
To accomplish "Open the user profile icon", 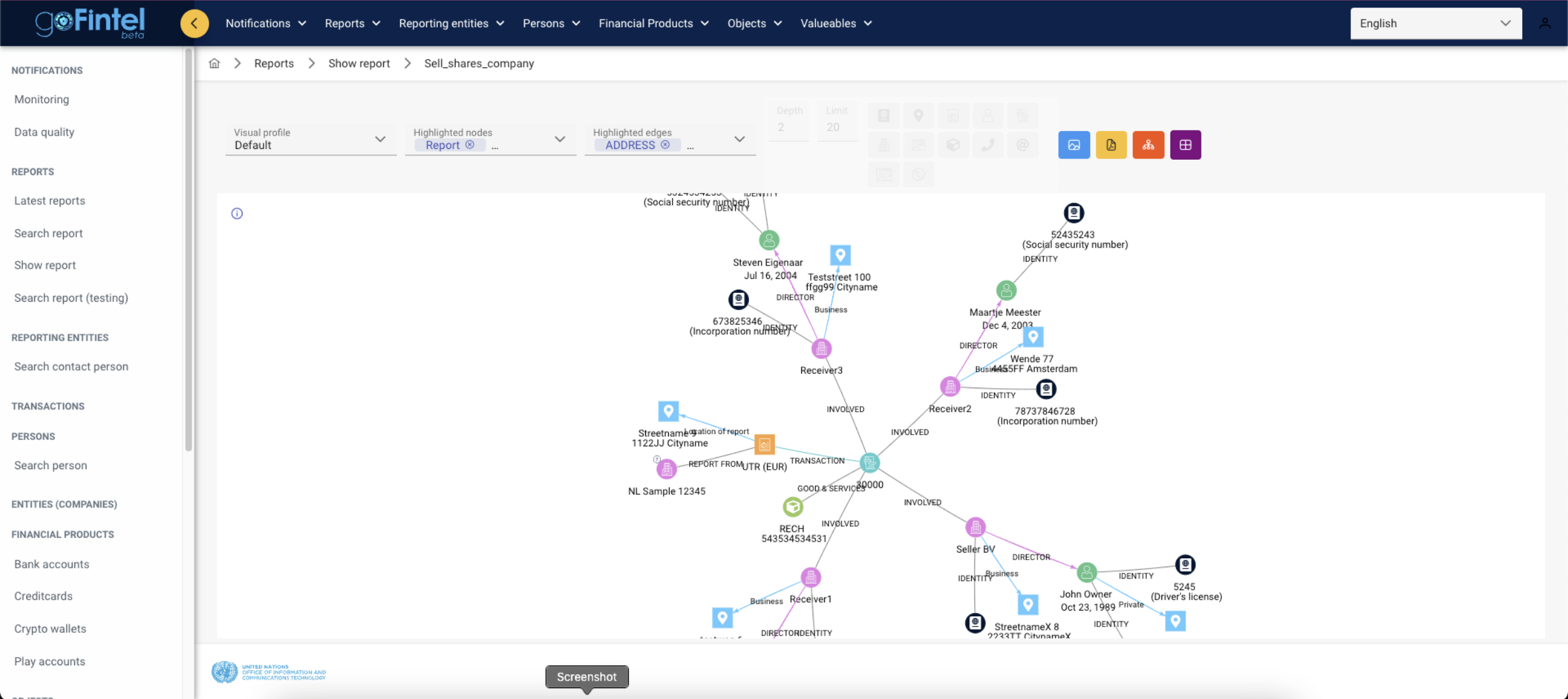I will pyautogui.click(x=1544, y=24).
